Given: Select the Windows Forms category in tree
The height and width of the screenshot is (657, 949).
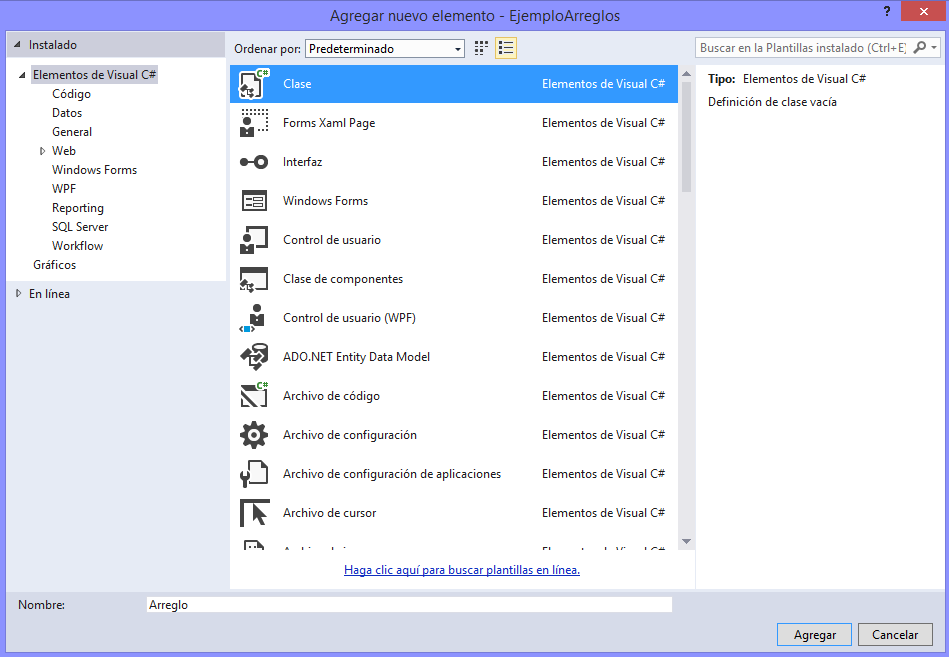Looking at the screenshot, I should pyautogui.click(x=94, y=170).
